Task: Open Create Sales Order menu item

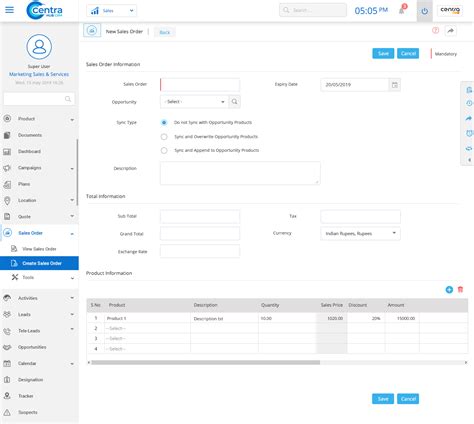Action: (39, 263)
